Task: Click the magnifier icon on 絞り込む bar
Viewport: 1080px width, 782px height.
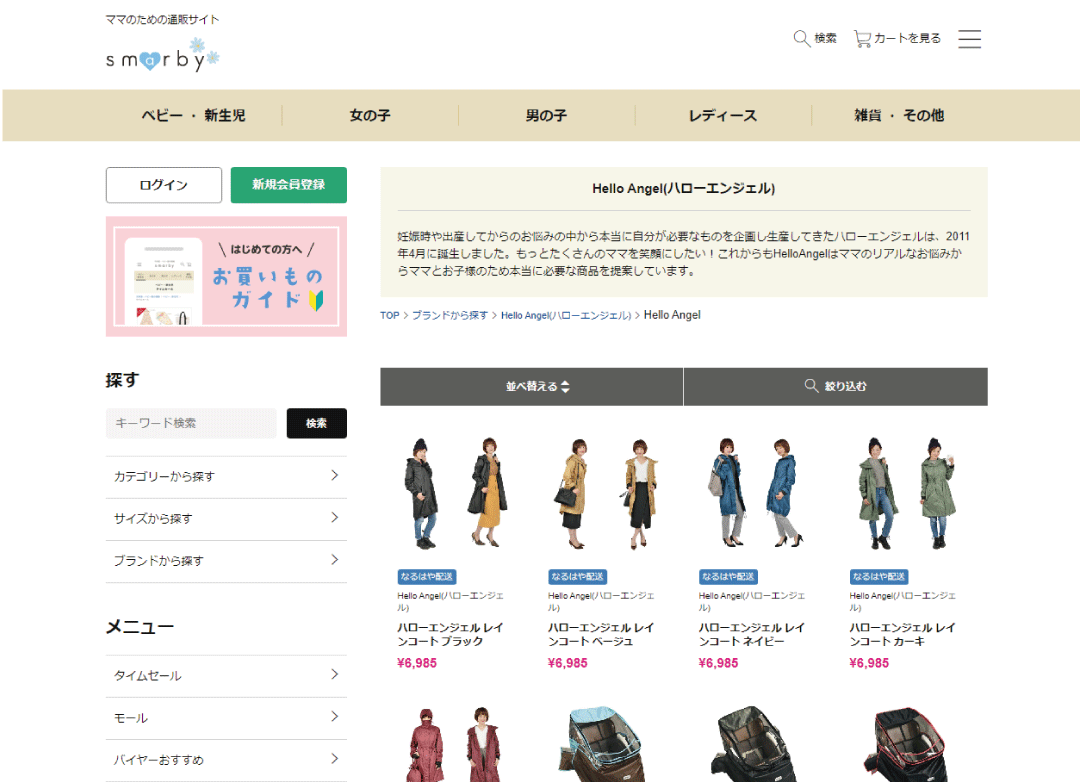Action: (x=811, y=386)
